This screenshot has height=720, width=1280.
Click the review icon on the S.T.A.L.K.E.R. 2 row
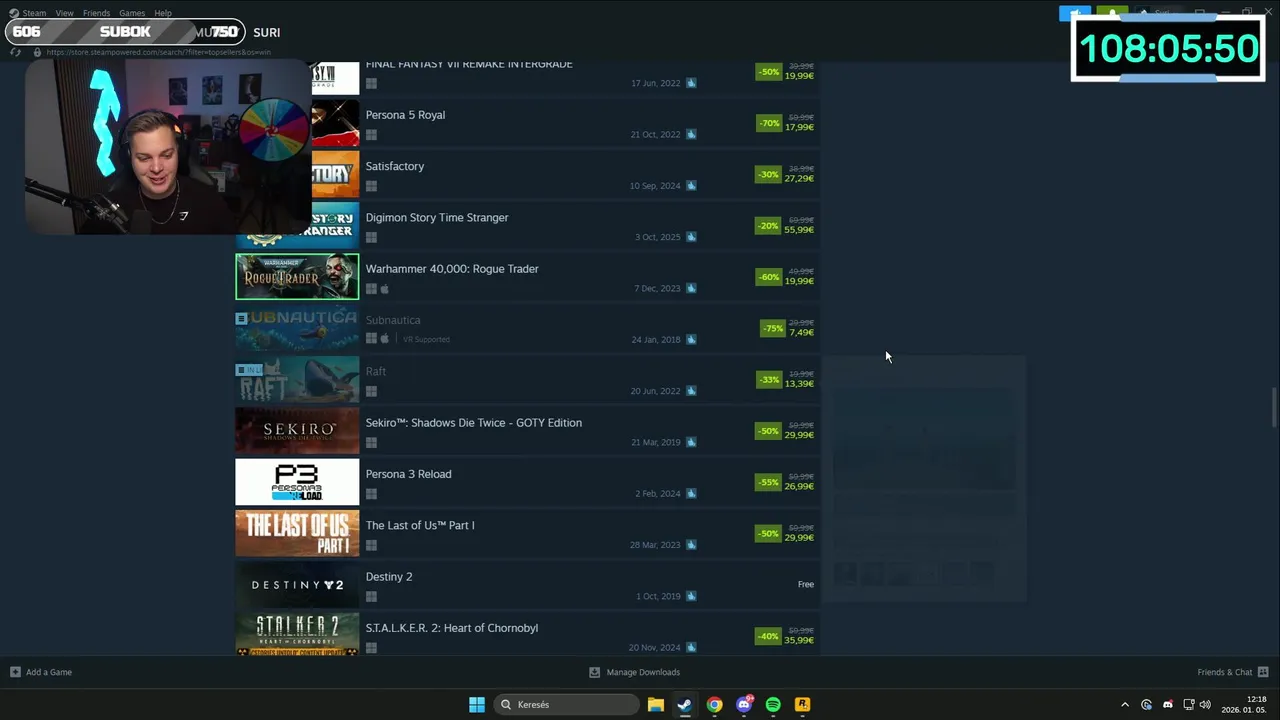[691, 648]
